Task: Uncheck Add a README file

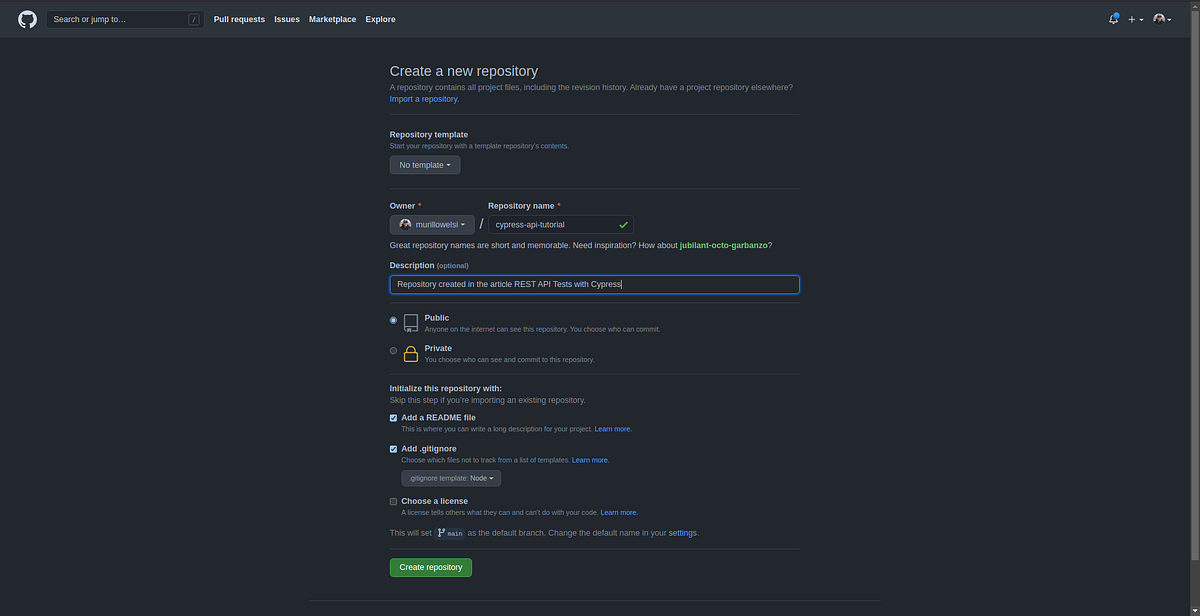Action: click(393, 418)
